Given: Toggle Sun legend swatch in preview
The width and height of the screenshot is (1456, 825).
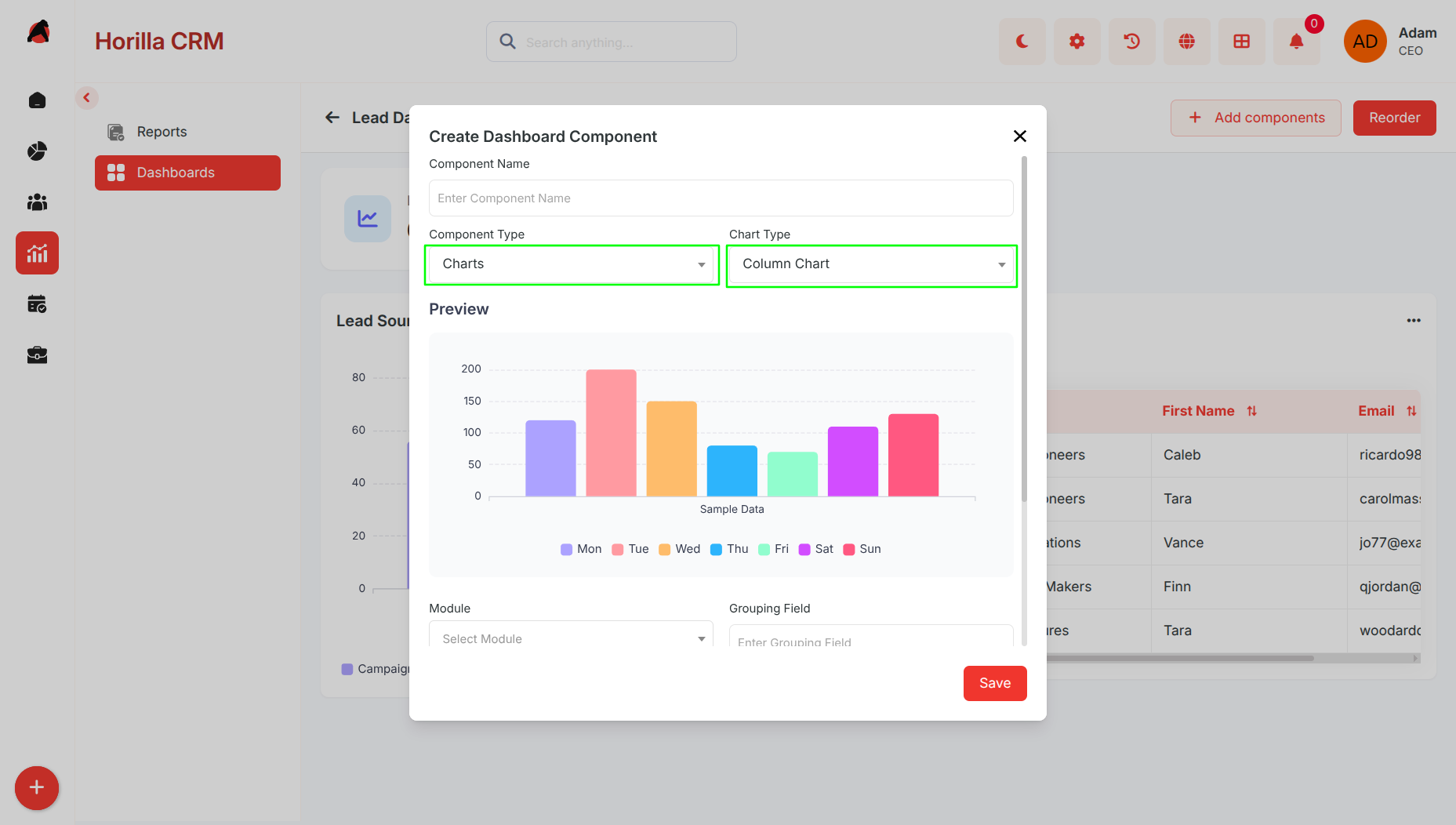Looking at the screenshot, I should click(x=848, y=550).
